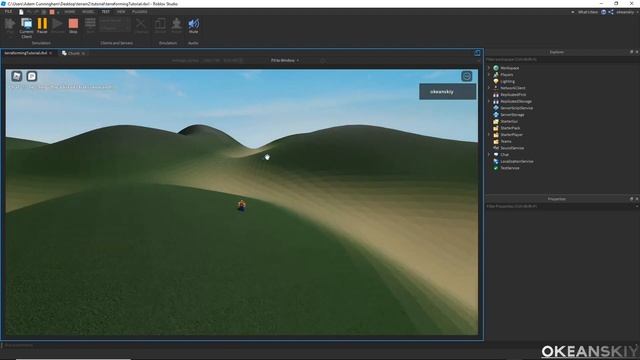Select the ReplicatedFirst icon
640x360 pixels.
[496, 95]
